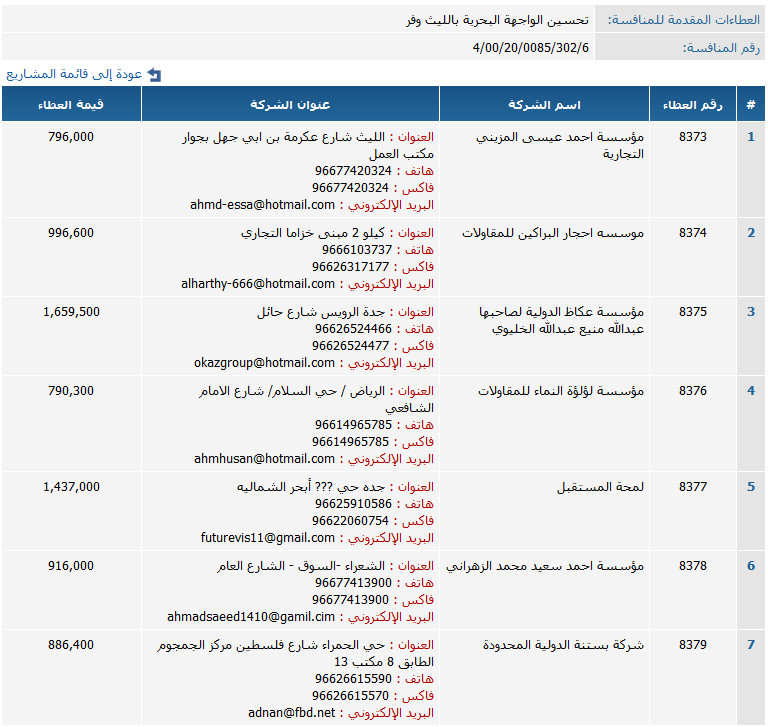Click the email okazgroup@hotmail.com
Image resolution: width=768 pixels, height=727 pixels.
tap(264, 363)
